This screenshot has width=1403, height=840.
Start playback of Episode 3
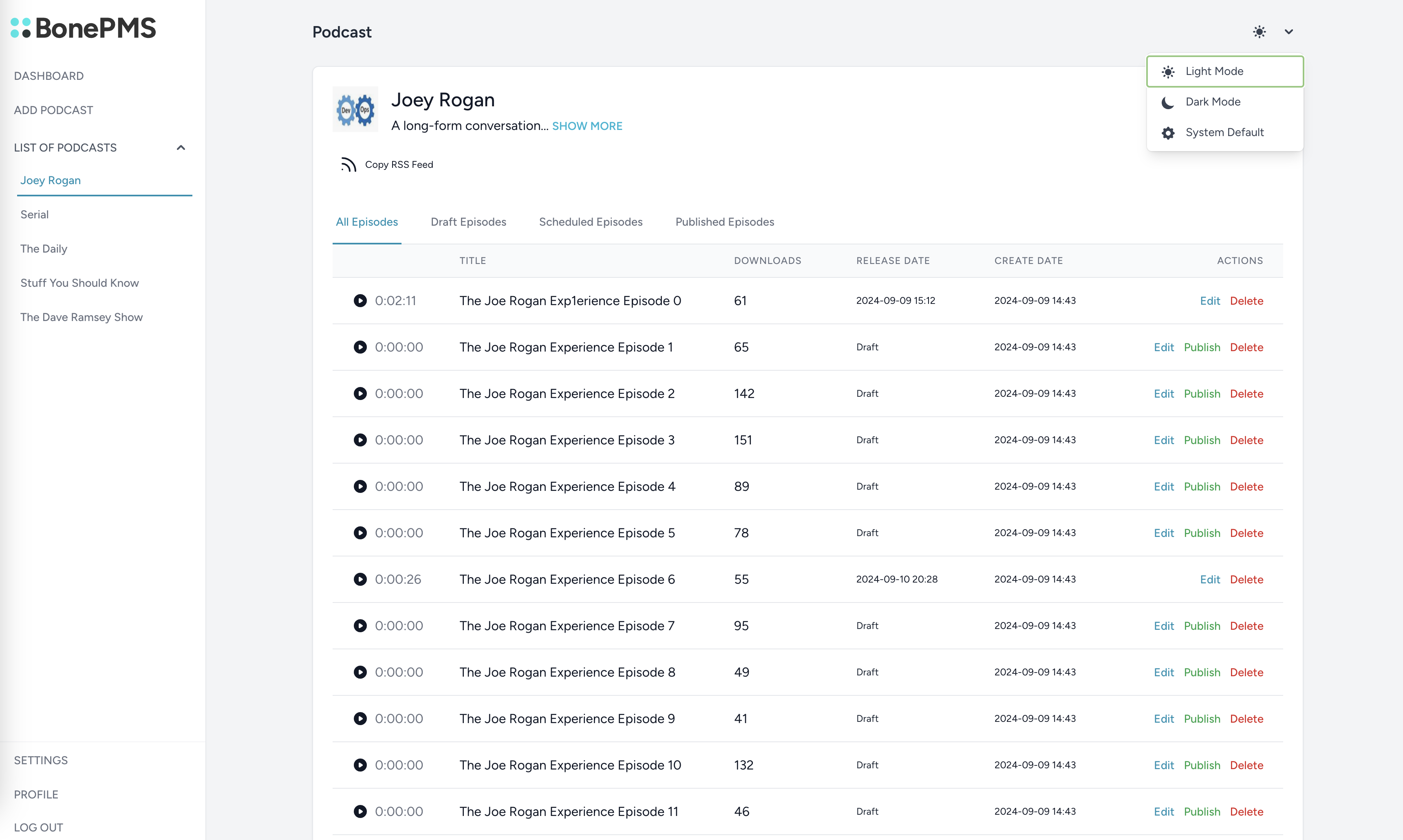point(360,440)
